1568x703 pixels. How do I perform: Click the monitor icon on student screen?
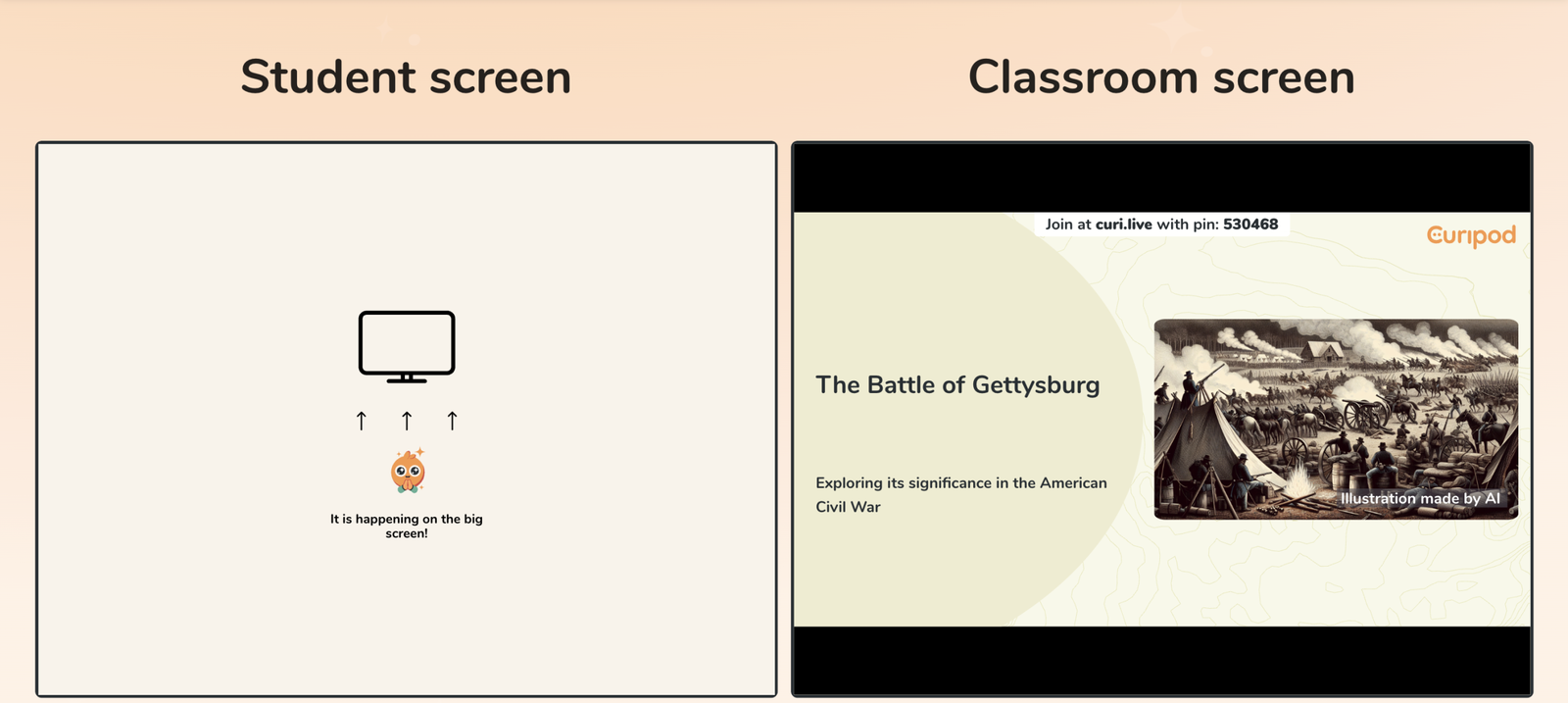407,345
